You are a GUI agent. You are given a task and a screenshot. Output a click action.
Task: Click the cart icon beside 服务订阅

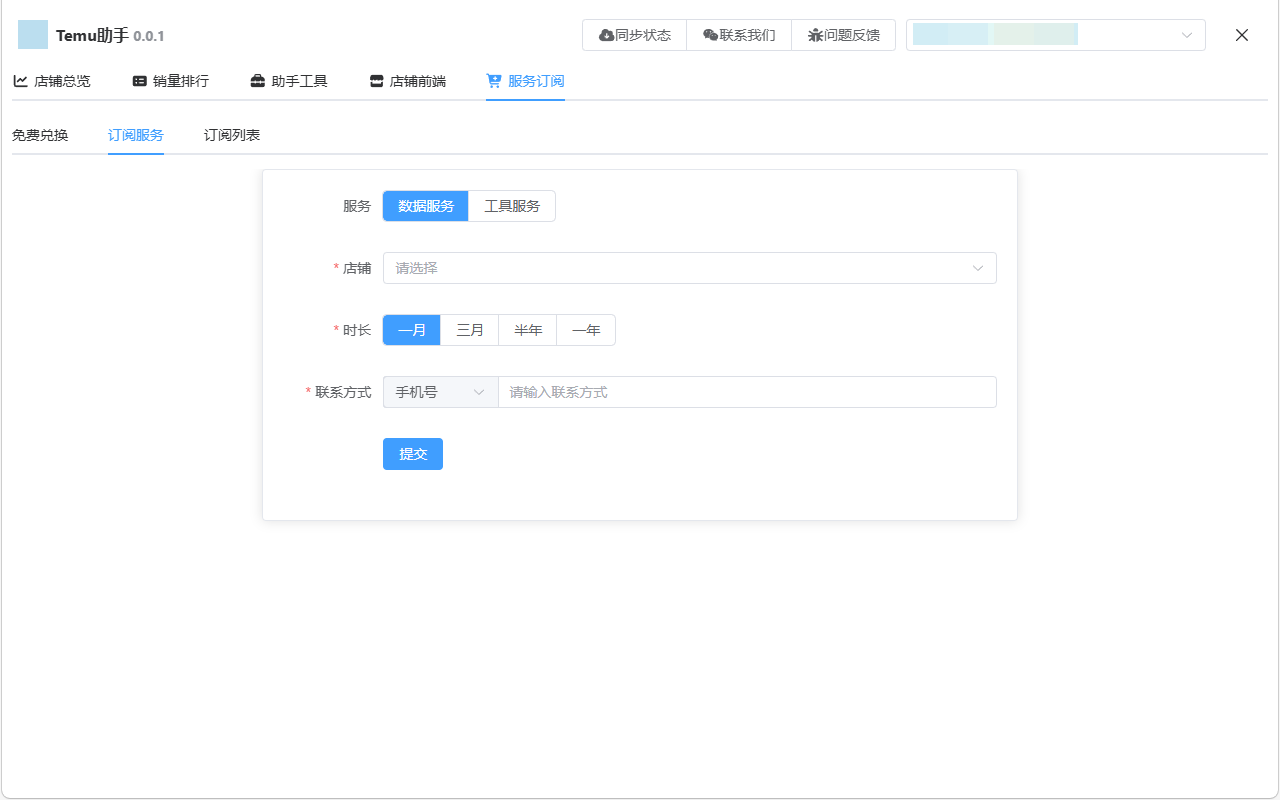[x=494, y=81]
